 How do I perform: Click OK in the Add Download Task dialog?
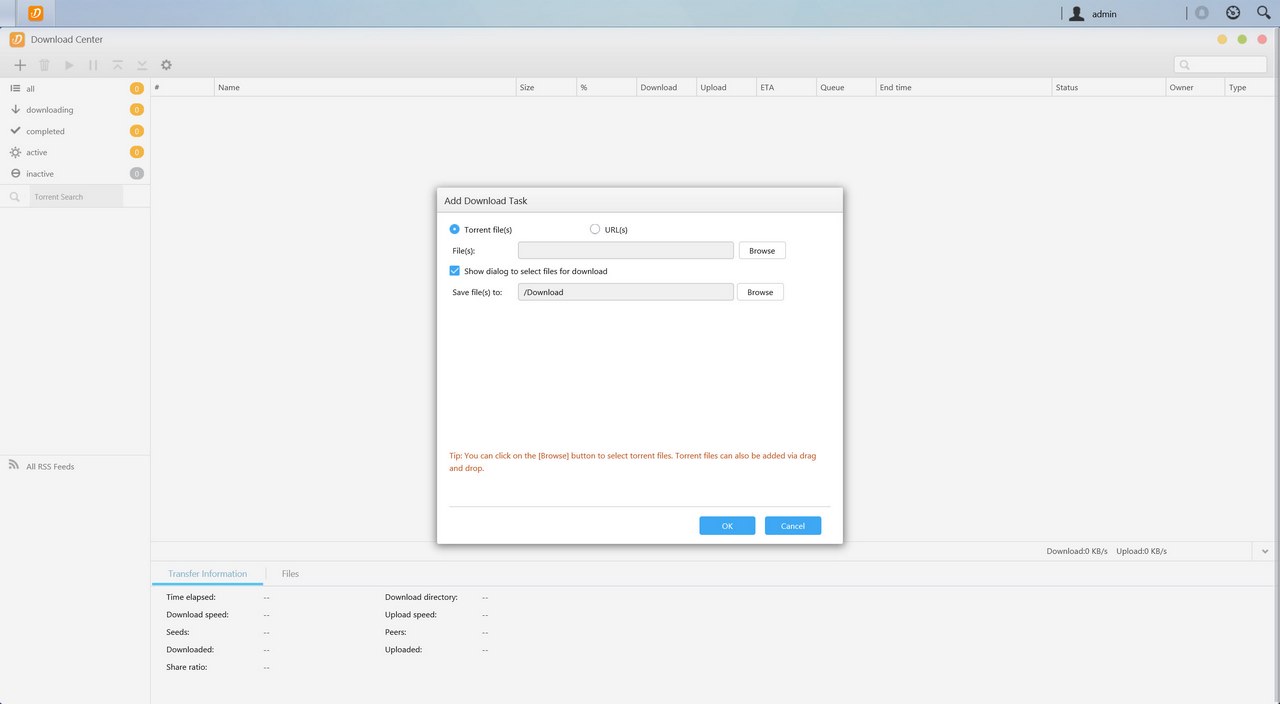[727, 525]
